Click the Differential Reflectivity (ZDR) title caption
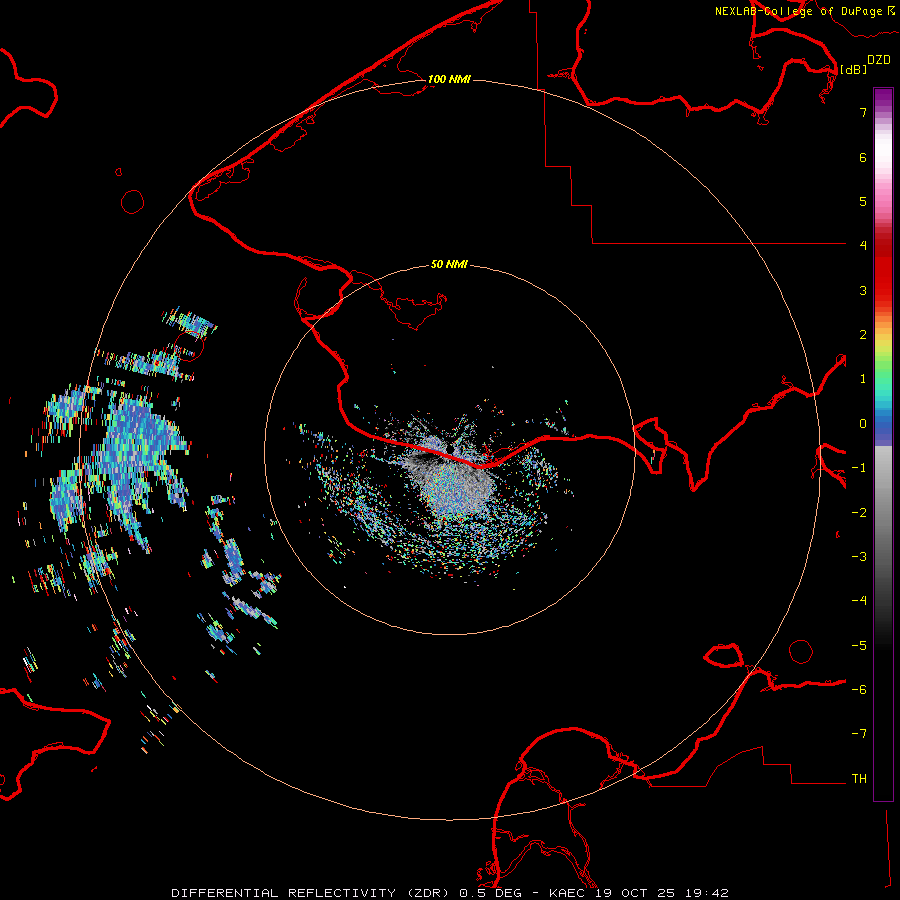The width and height of the screenshot is (900, 900). (450, 893)
